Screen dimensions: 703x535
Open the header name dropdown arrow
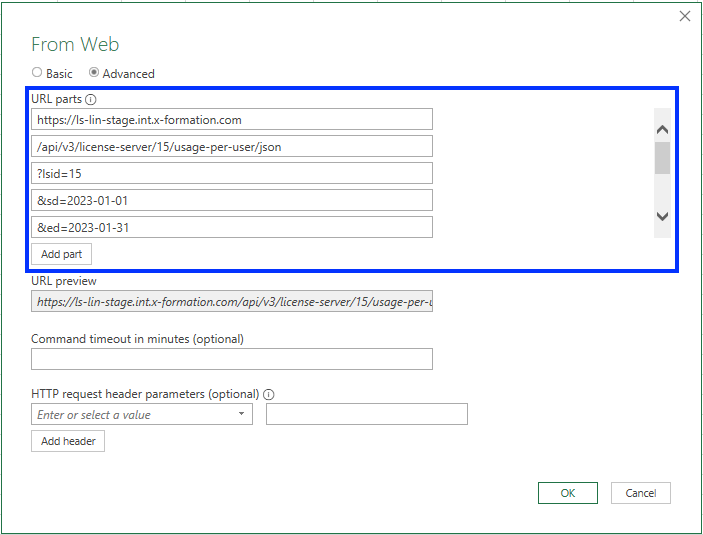[241, 414]
